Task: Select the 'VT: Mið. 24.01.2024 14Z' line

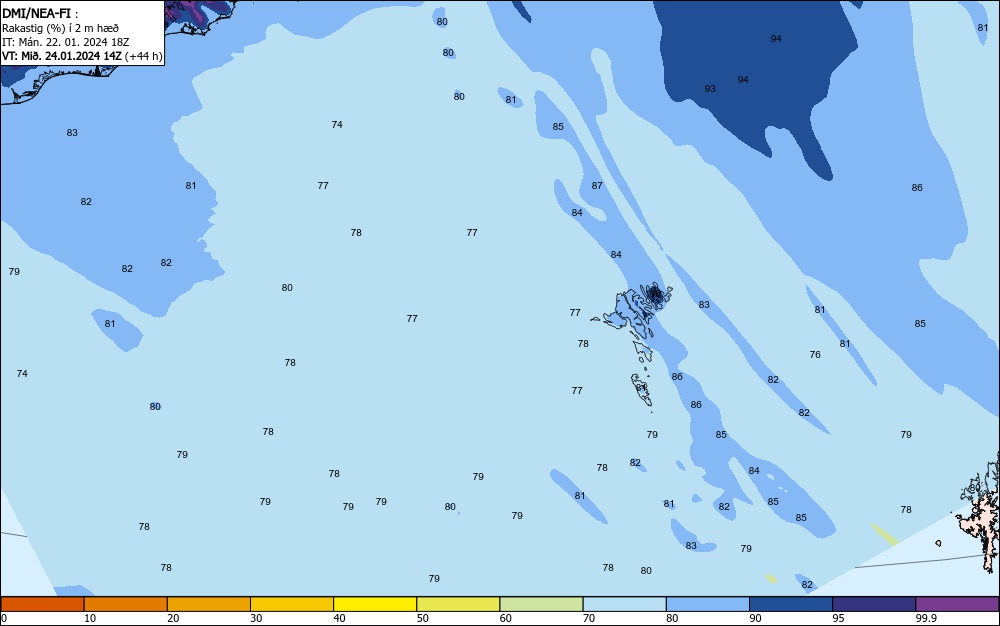Action: click(x=61, y=56)
